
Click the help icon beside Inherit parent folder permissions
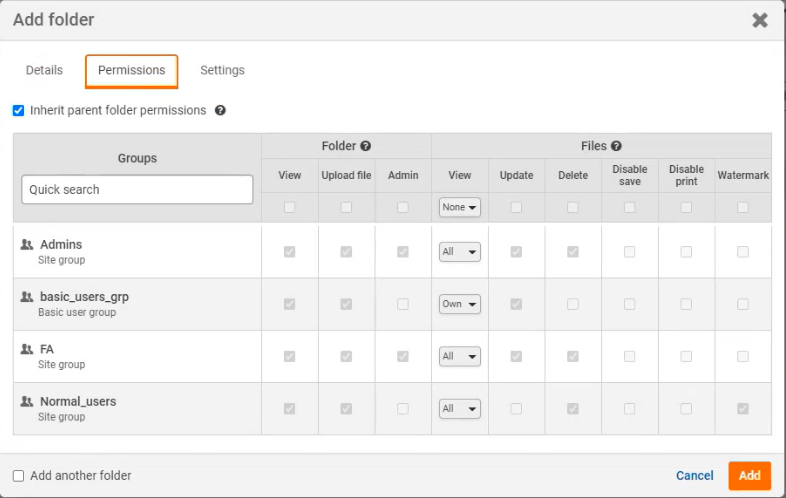[x=220, y=111]
